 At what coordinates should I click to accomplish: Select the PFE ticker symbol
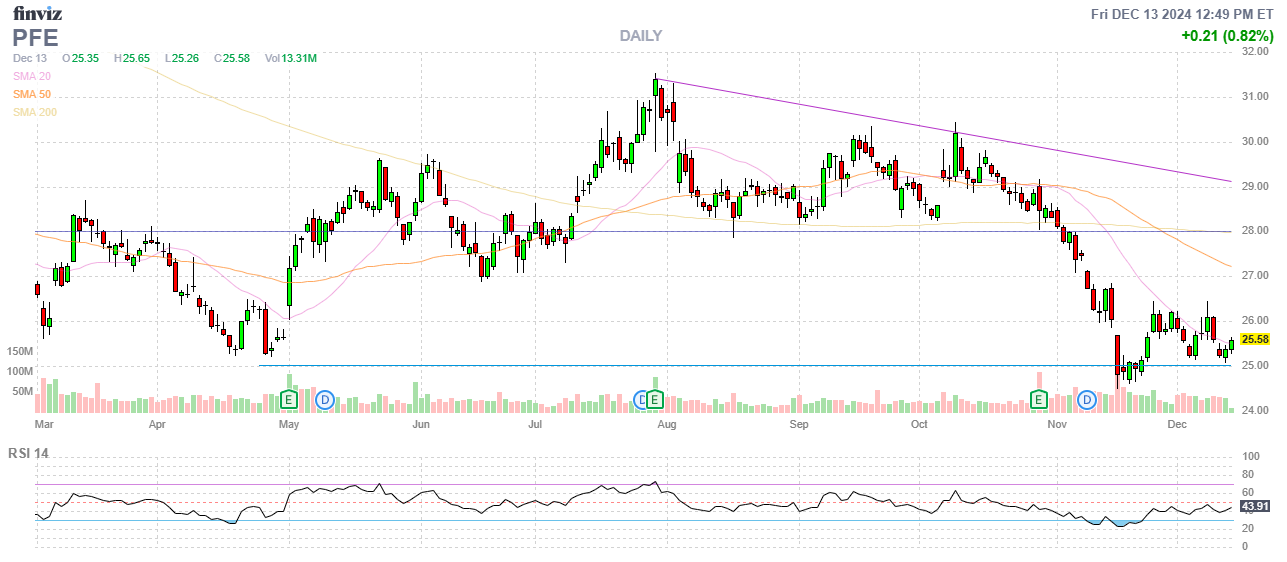point(36,38)
